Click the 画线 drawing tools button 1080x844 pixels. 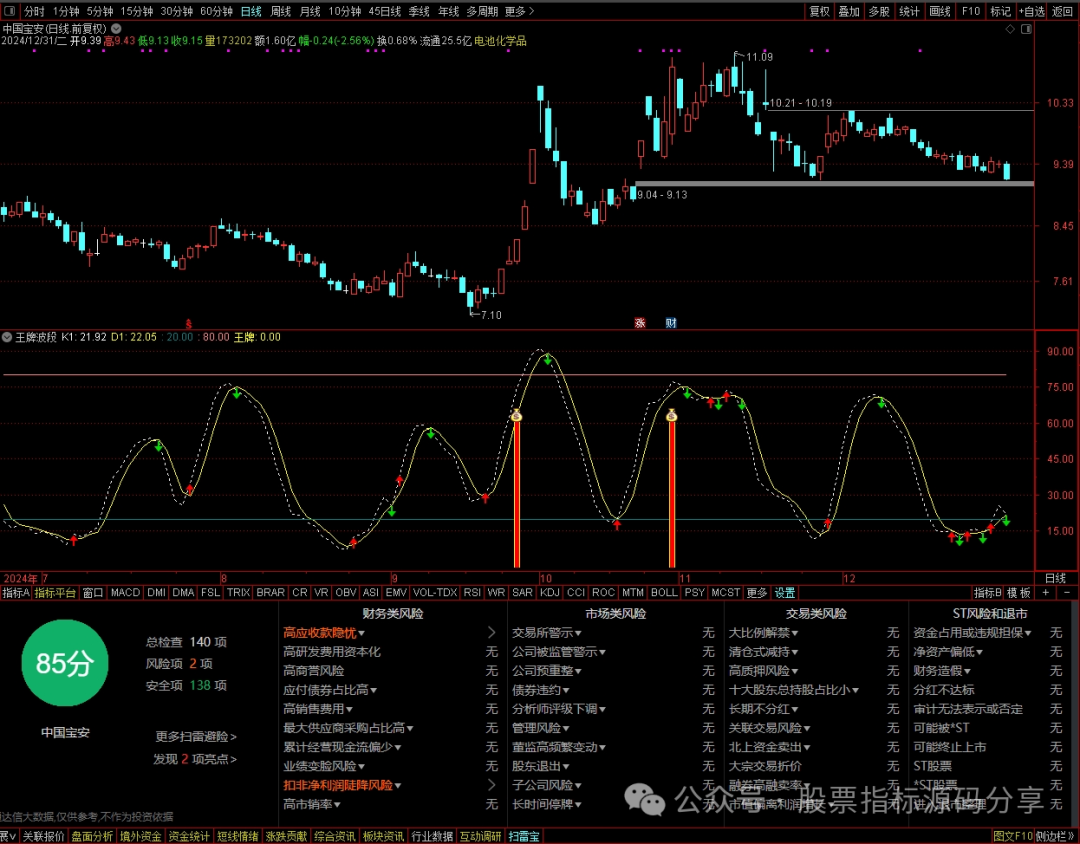click(940, 11)
